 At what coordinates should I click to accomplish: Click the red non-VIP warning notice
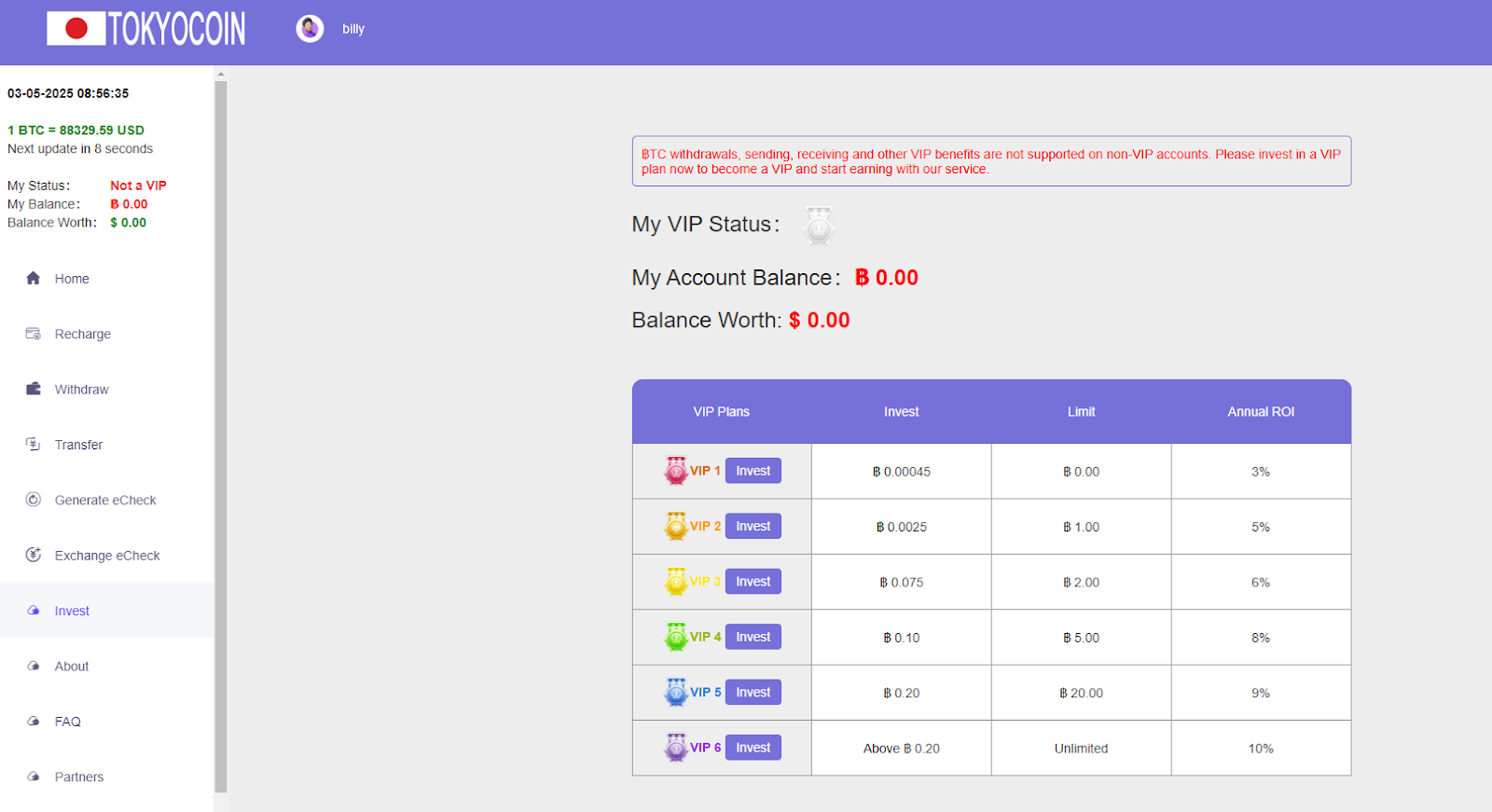click(x=991, y=161)
